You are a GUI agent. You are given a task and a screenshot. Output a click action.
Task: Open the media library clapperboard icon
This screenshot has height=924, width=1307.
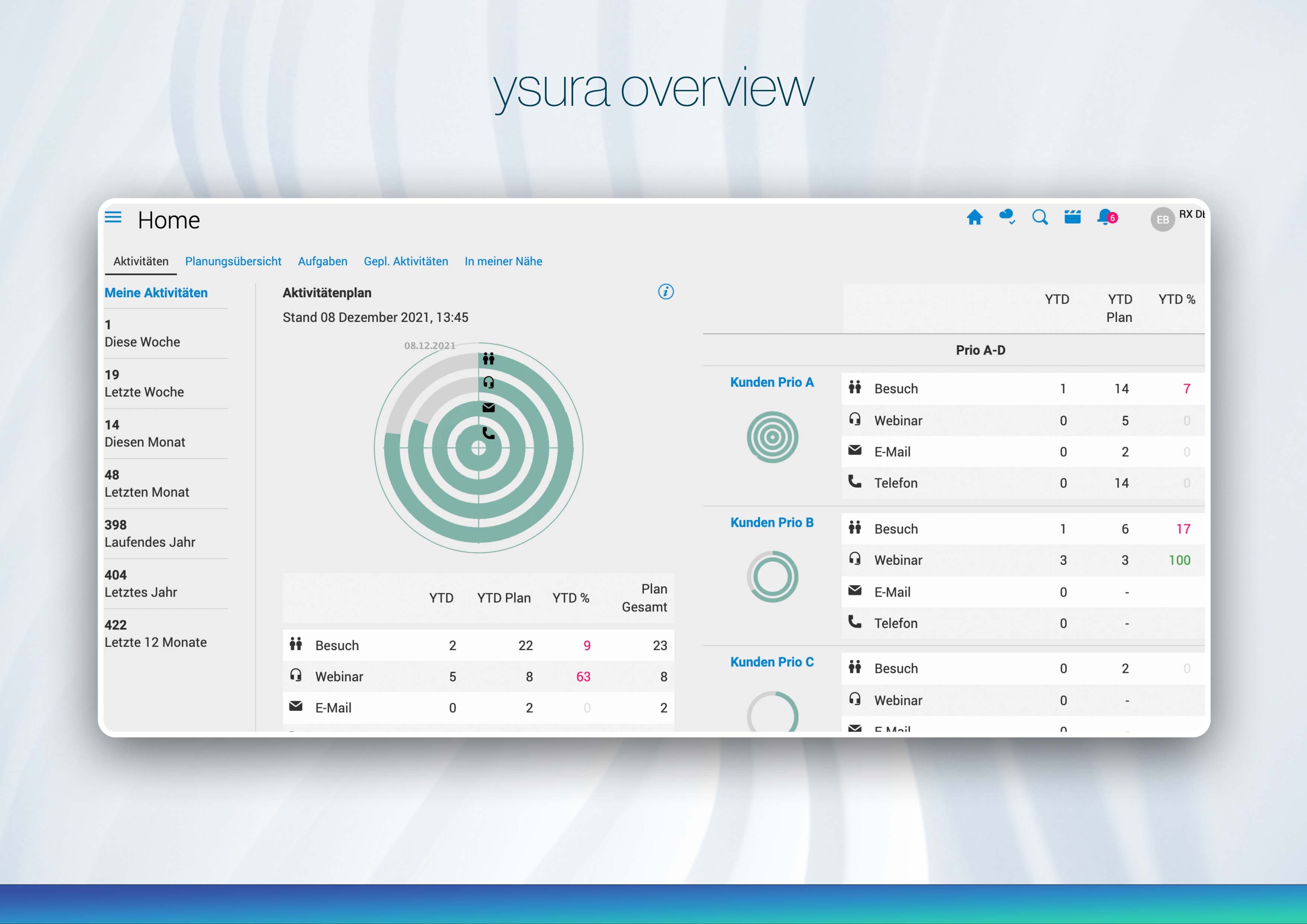tap(1073, 218)
